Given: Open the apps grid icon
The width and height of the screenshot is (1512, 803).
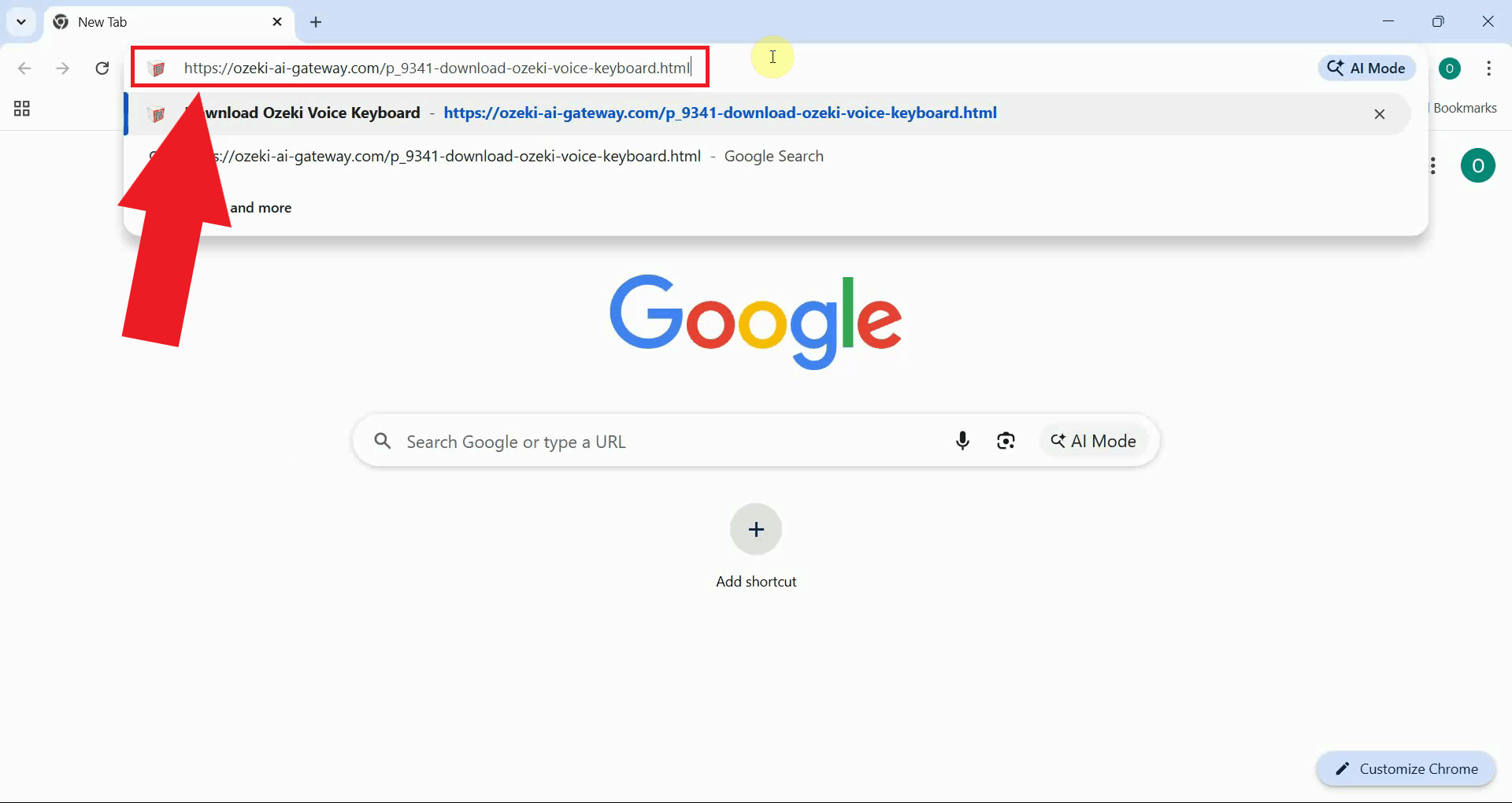Looking at the screenshot, I should (x=22, y=109).
